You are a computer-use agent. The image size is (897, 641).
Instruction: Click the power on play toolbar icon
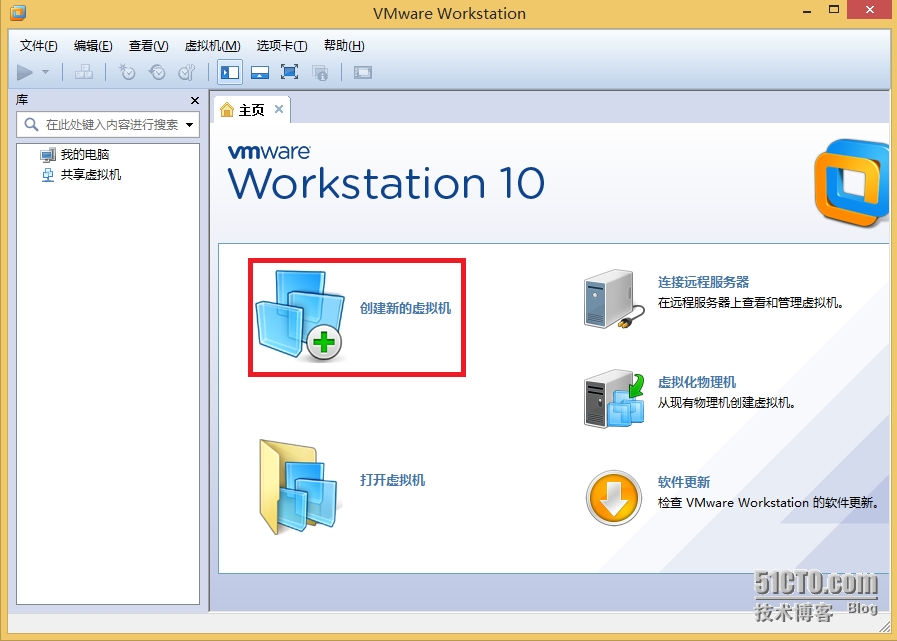25,73
